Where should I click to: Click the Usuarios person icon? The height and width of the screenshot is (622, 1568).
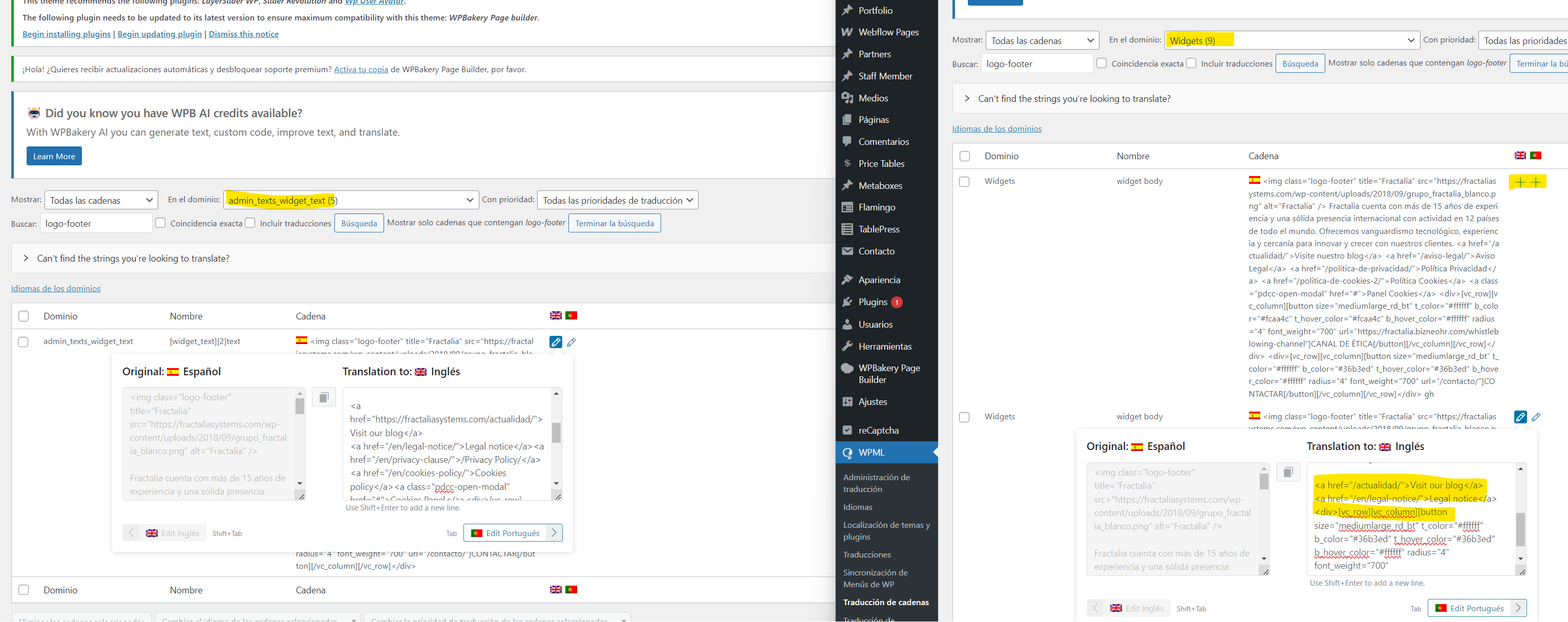point(846,325)
